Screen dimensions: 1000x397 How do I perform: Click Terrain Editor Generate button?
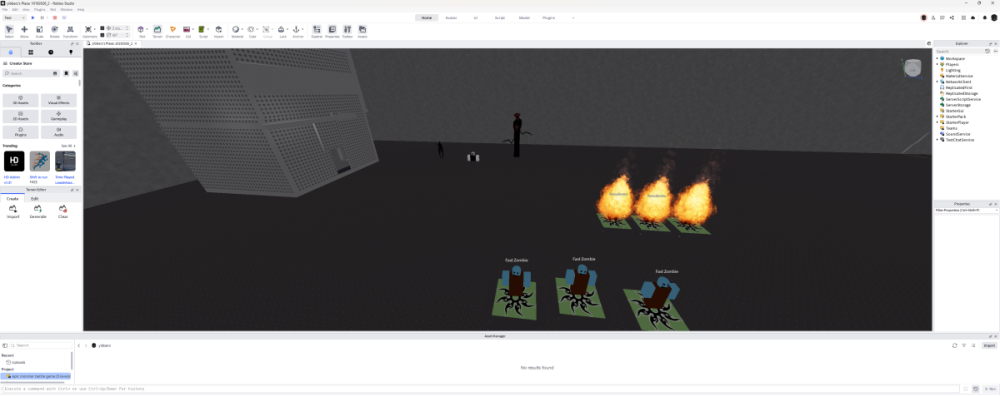pyautogui.click(x=38, y=211)
